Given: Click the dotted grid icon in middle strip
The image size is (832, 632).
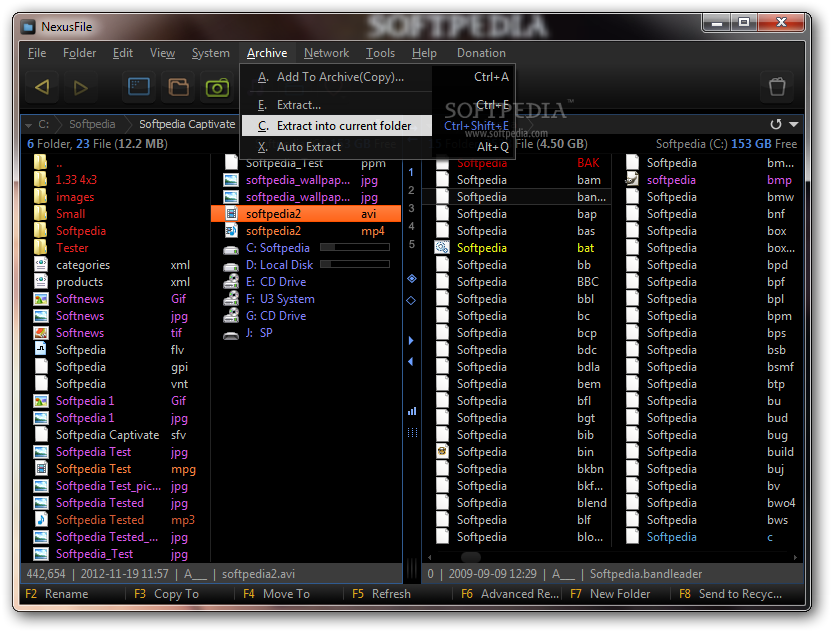Looking at the screenshot, I should point(412,432).
